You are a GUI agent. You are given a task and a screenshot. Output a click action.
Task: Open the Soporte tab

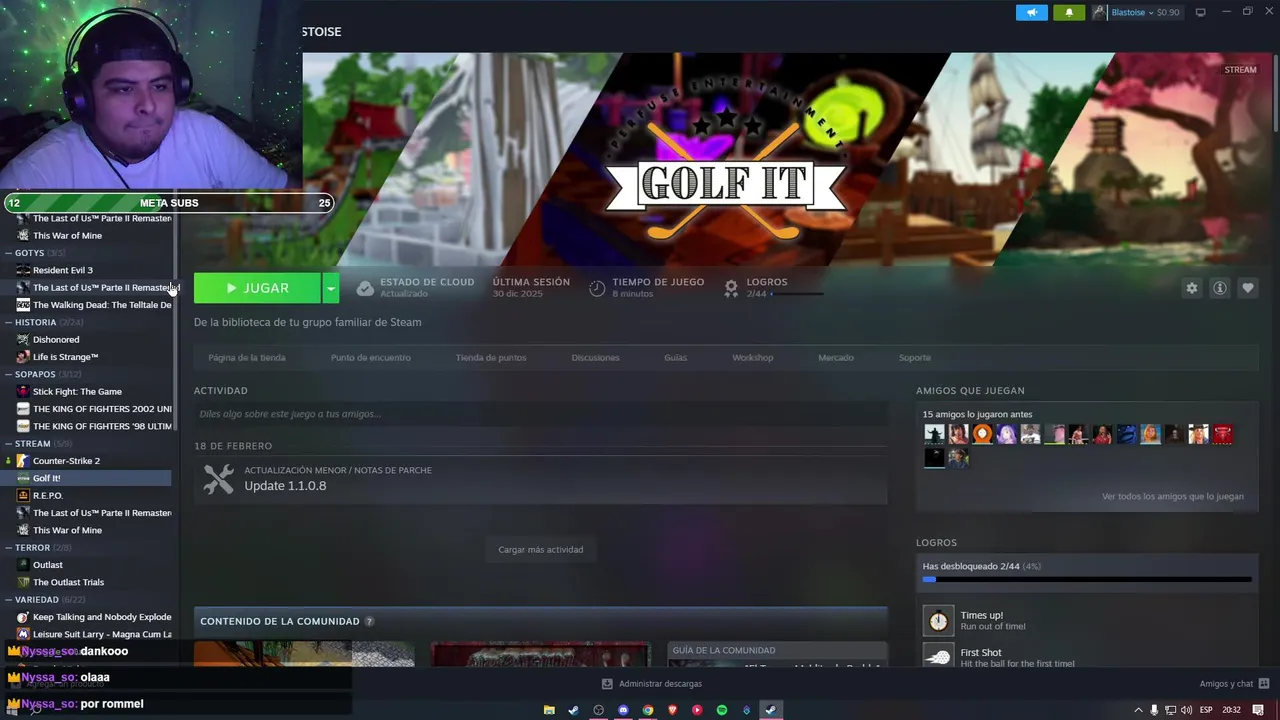tap(914, 357)
